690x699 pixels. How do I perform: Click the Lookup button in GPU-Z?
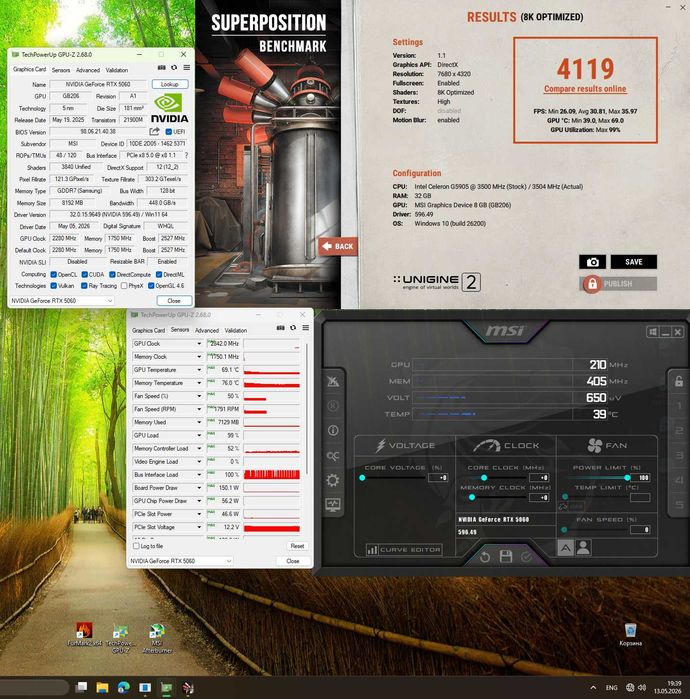point(170,84)
